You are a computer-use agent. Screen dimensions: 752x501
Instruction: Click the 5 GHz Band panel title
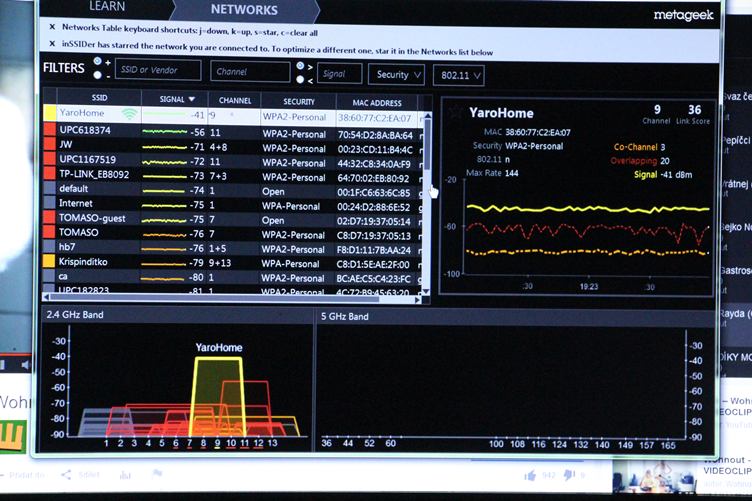tap(345, 316)
